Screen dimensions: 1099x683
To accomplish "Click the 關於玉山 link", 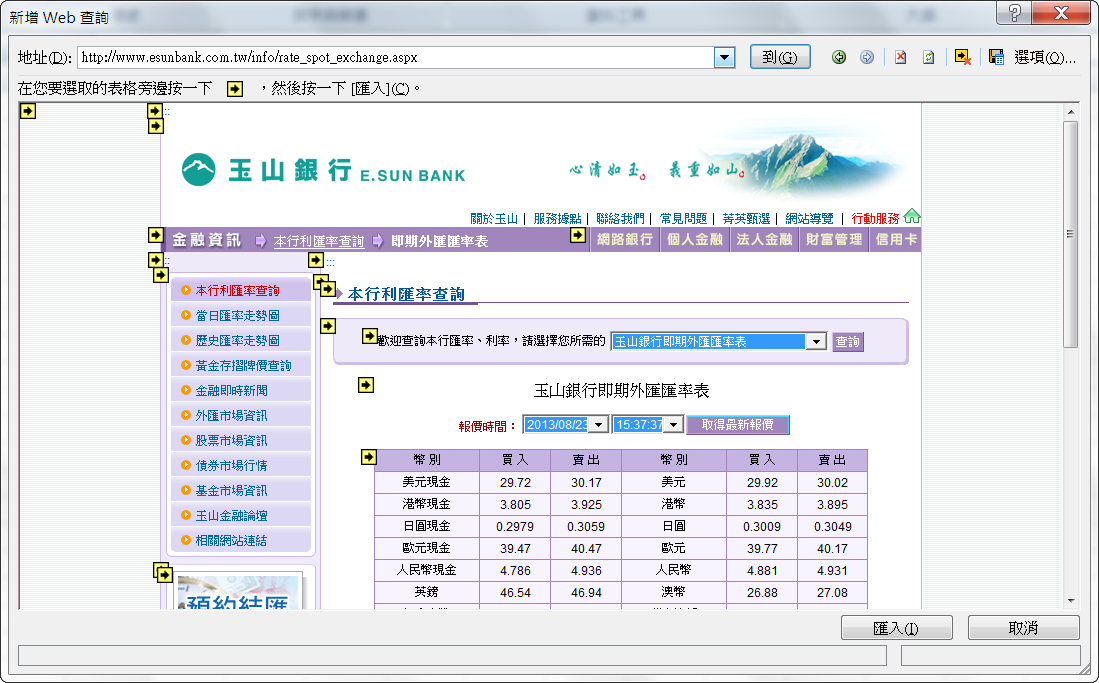I will tap(493, 219).
